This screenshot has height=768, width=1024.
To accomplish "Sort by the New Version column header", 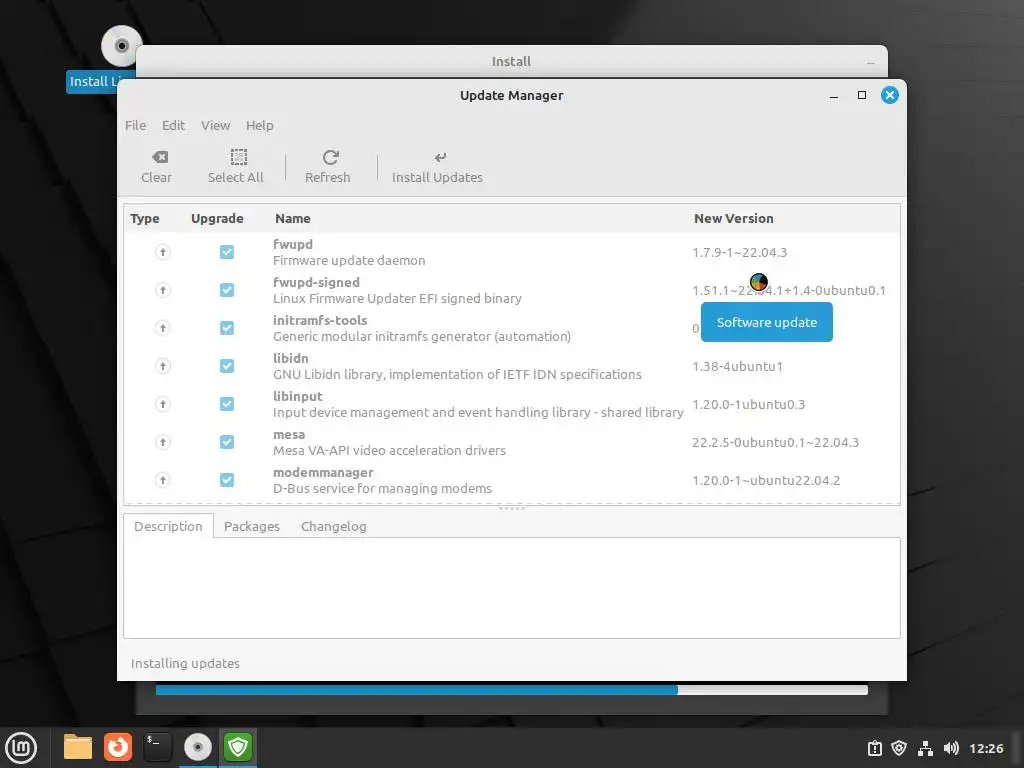I will pyautogui.click(x=733, y=219).
